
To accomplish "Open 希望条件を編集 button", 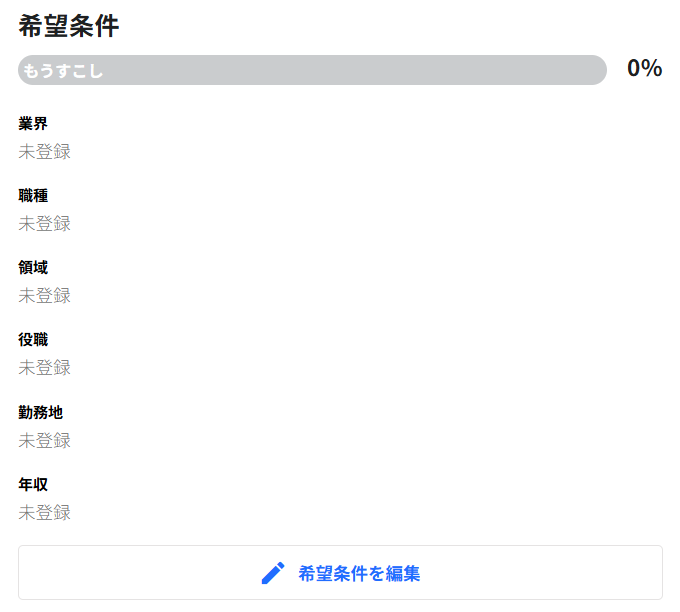I will coord(340,573).
